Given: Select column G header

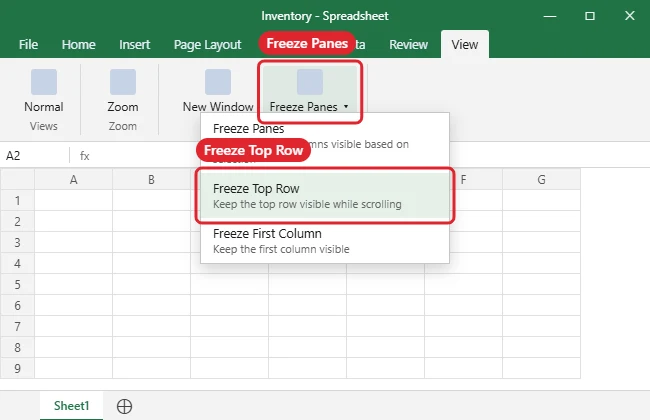Looking at the screenshot, I should pyautogui.click(x=541, y=180).
